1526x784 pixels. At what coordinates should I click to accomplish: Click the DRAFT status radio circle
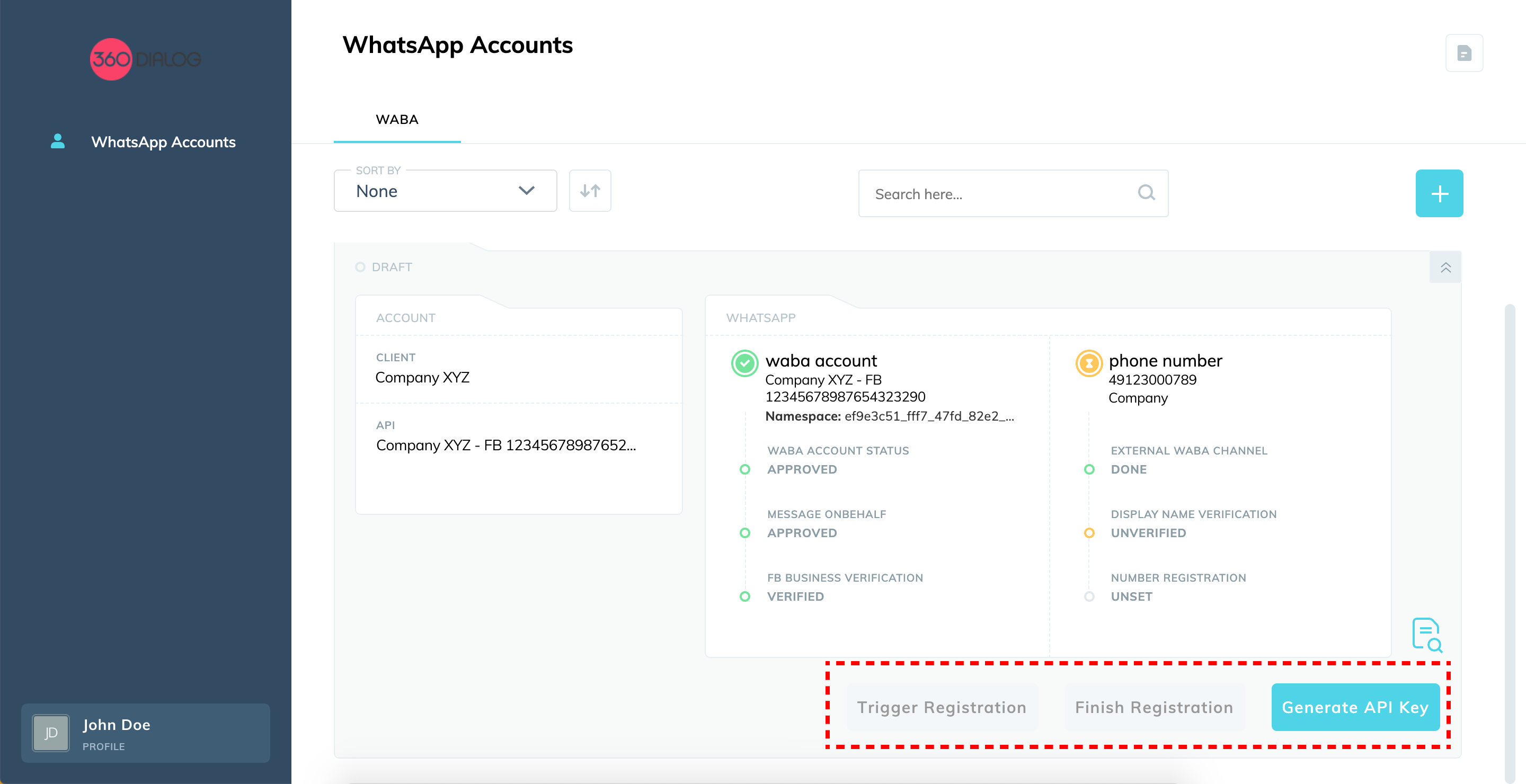[x=360, y=267]
